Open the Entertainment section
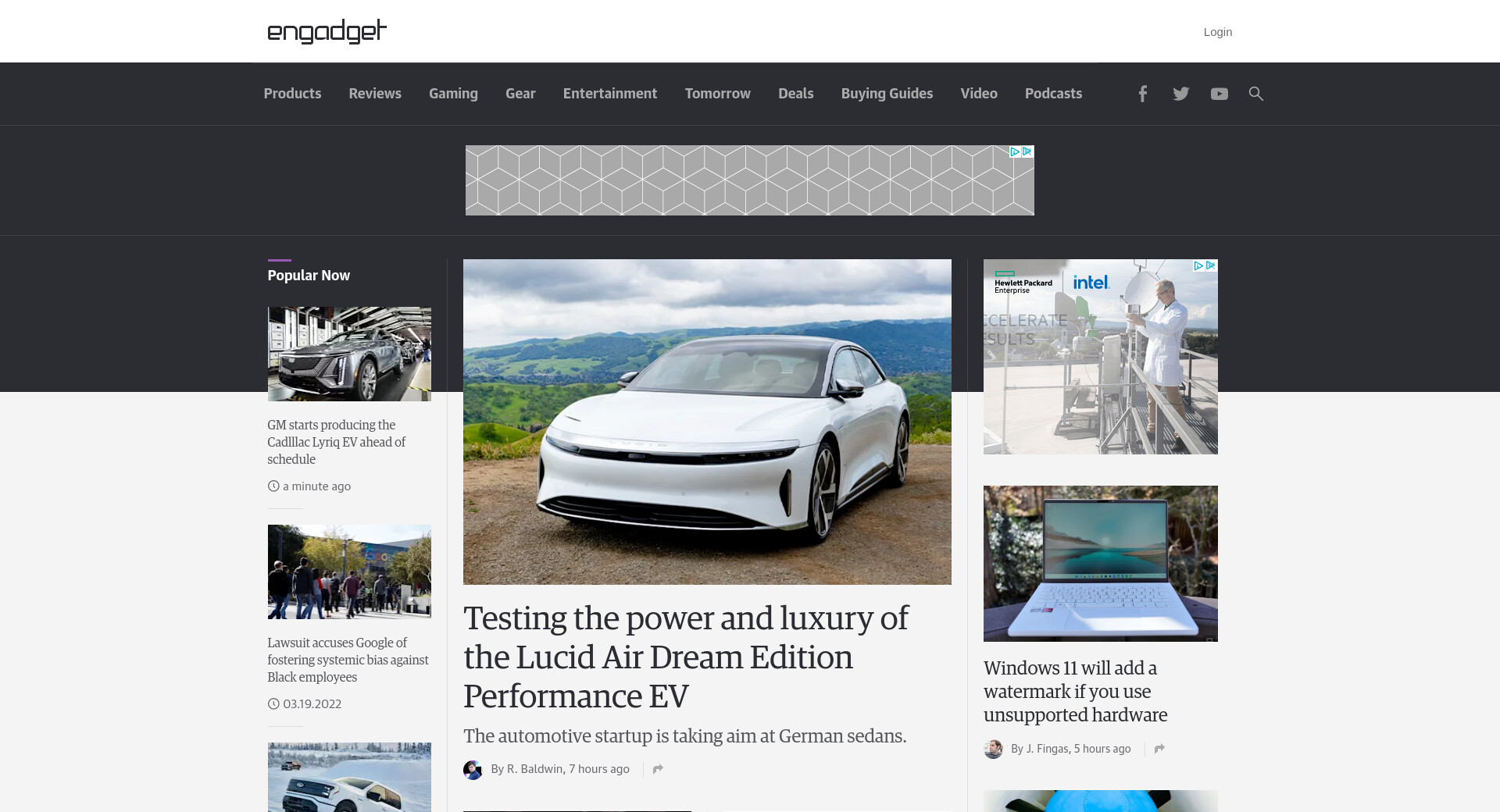The height and width of the screenshot is (812, 1500). click(610, 94)
